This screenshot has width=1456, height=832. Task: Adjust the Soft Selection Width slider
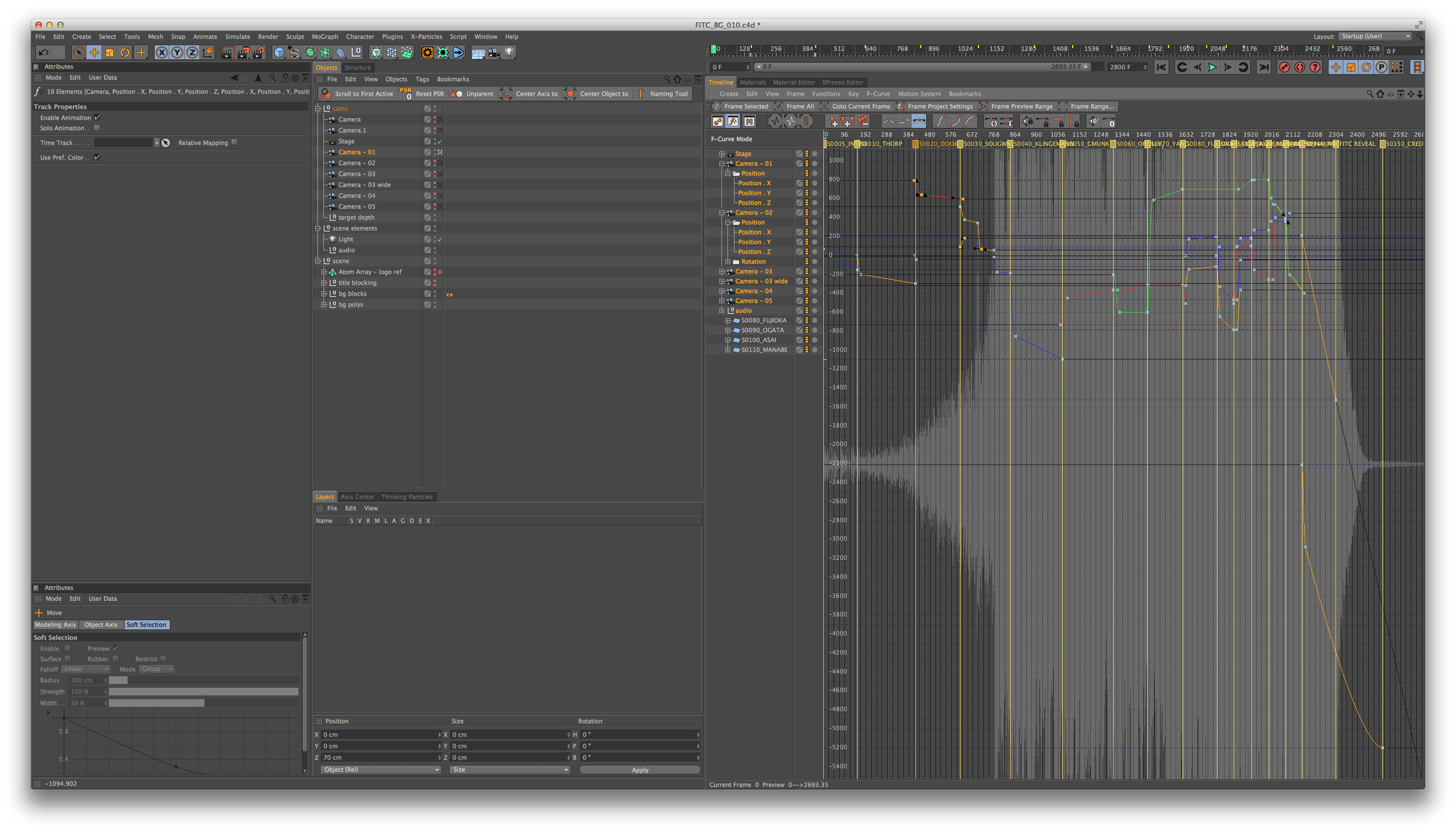204,703
